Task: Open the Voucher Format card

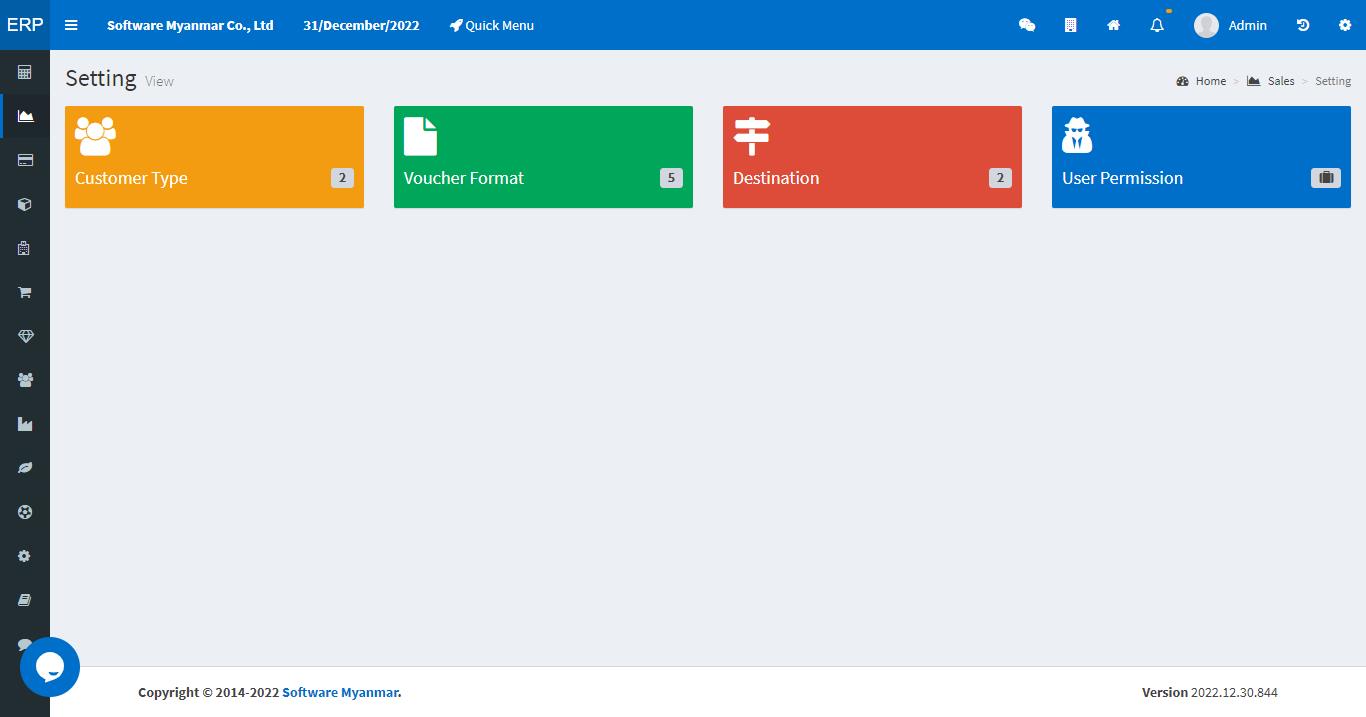Action: pyautogui.click(x=543, y=157)
